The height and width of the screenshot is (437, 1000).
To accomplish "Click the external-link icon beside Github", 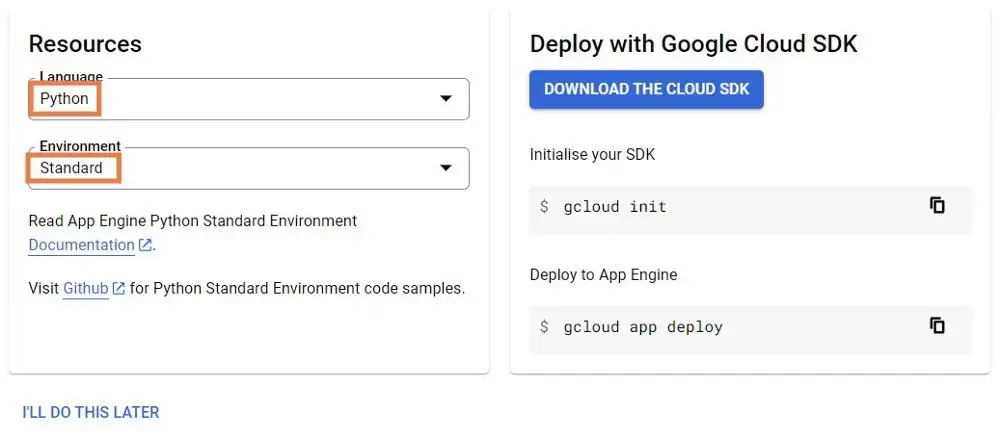I will pyautogui.click(x=119, y=288).
